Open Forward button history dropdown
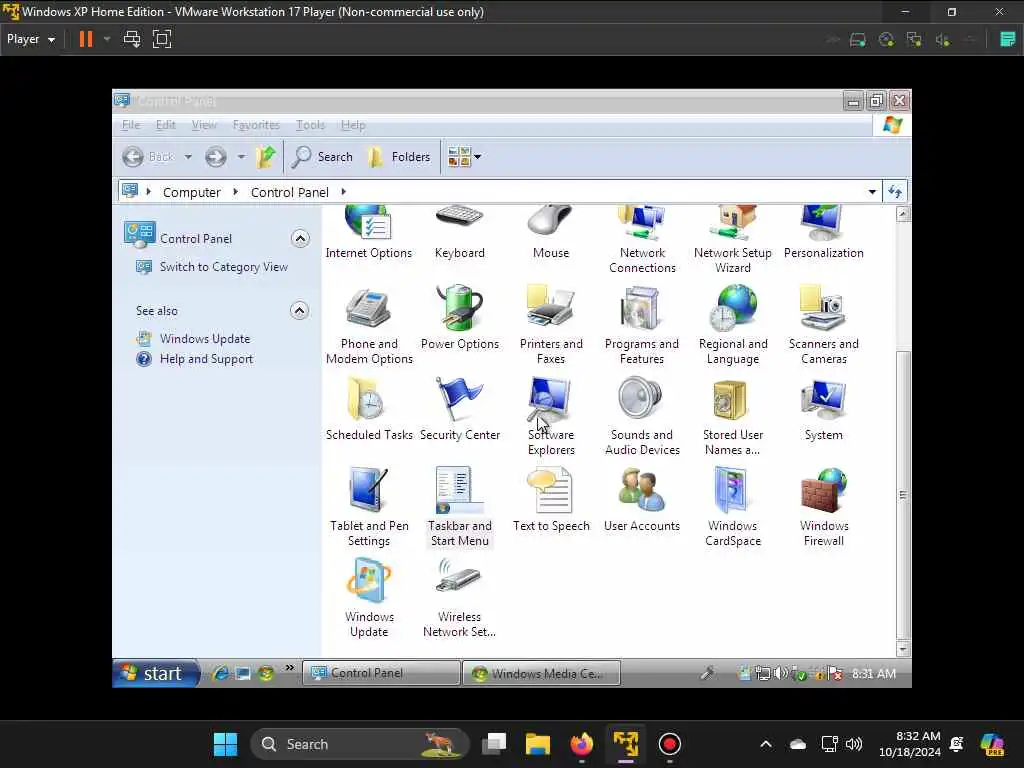The image size is (1024, 768). (241, 157)
